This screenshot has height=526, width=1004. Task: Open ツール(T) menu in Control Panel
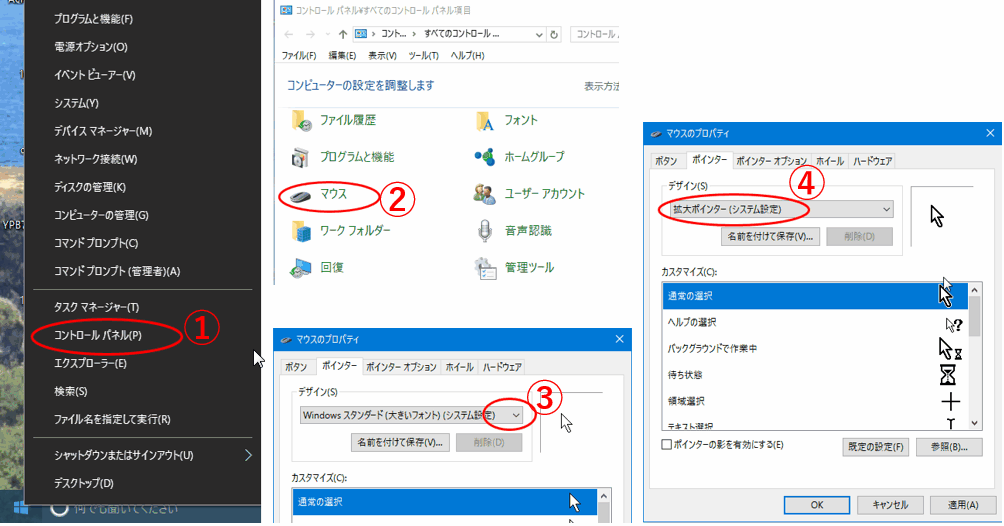(x=423, y=56)
